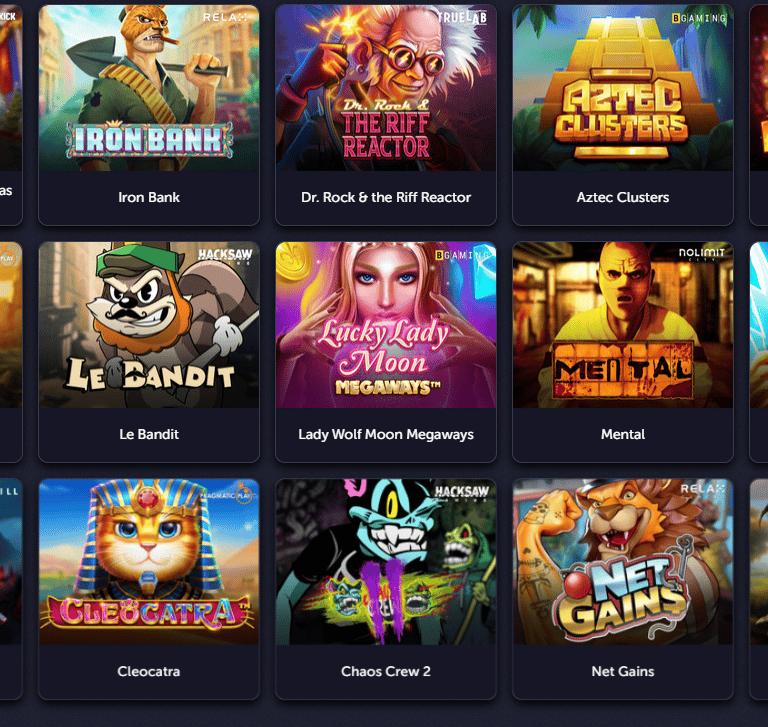Click the Aztec Clusters title label
Screen dimensions: 768x727
click(x=623, y=197)
